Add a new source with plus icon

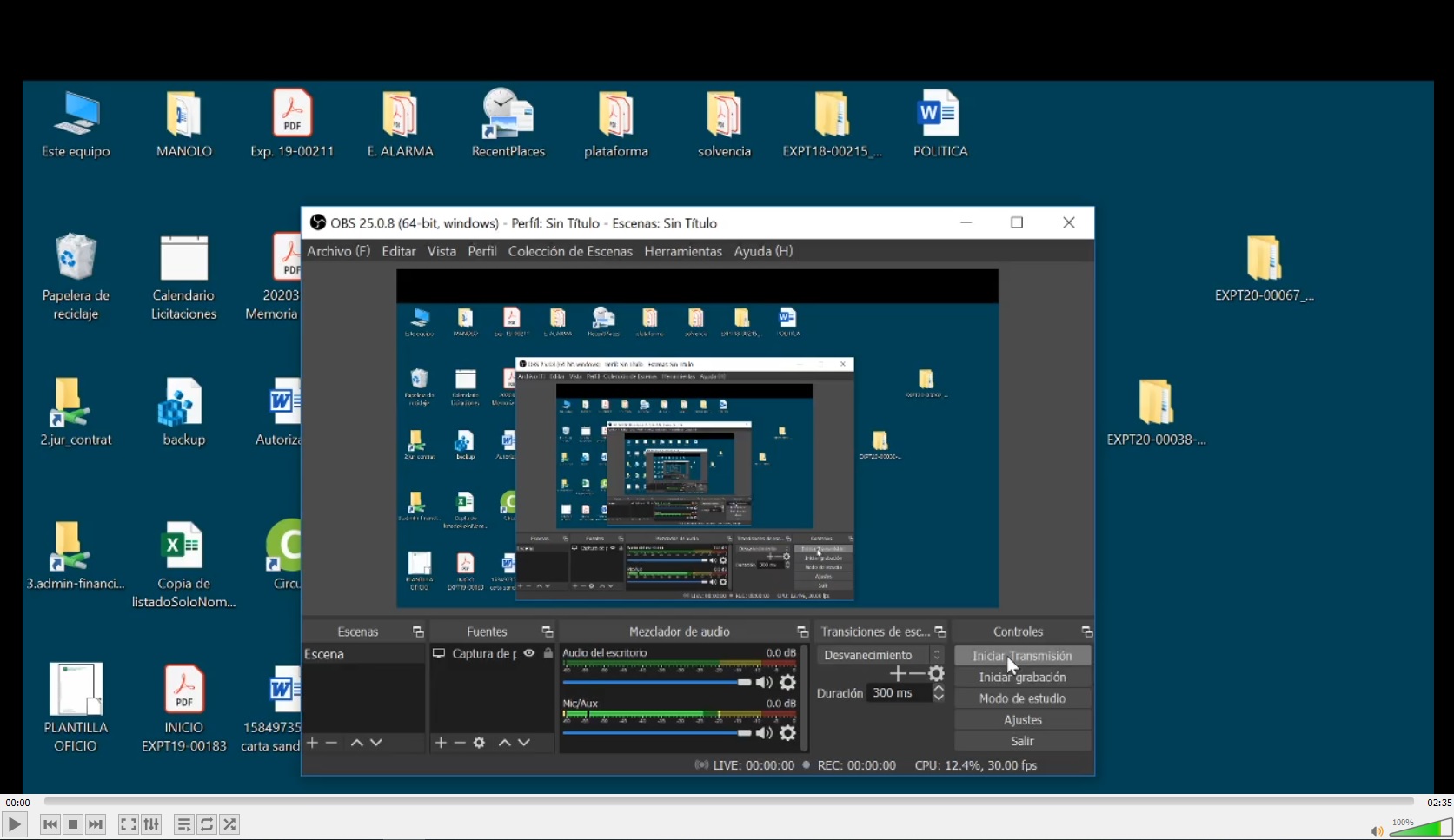point(441,743)
